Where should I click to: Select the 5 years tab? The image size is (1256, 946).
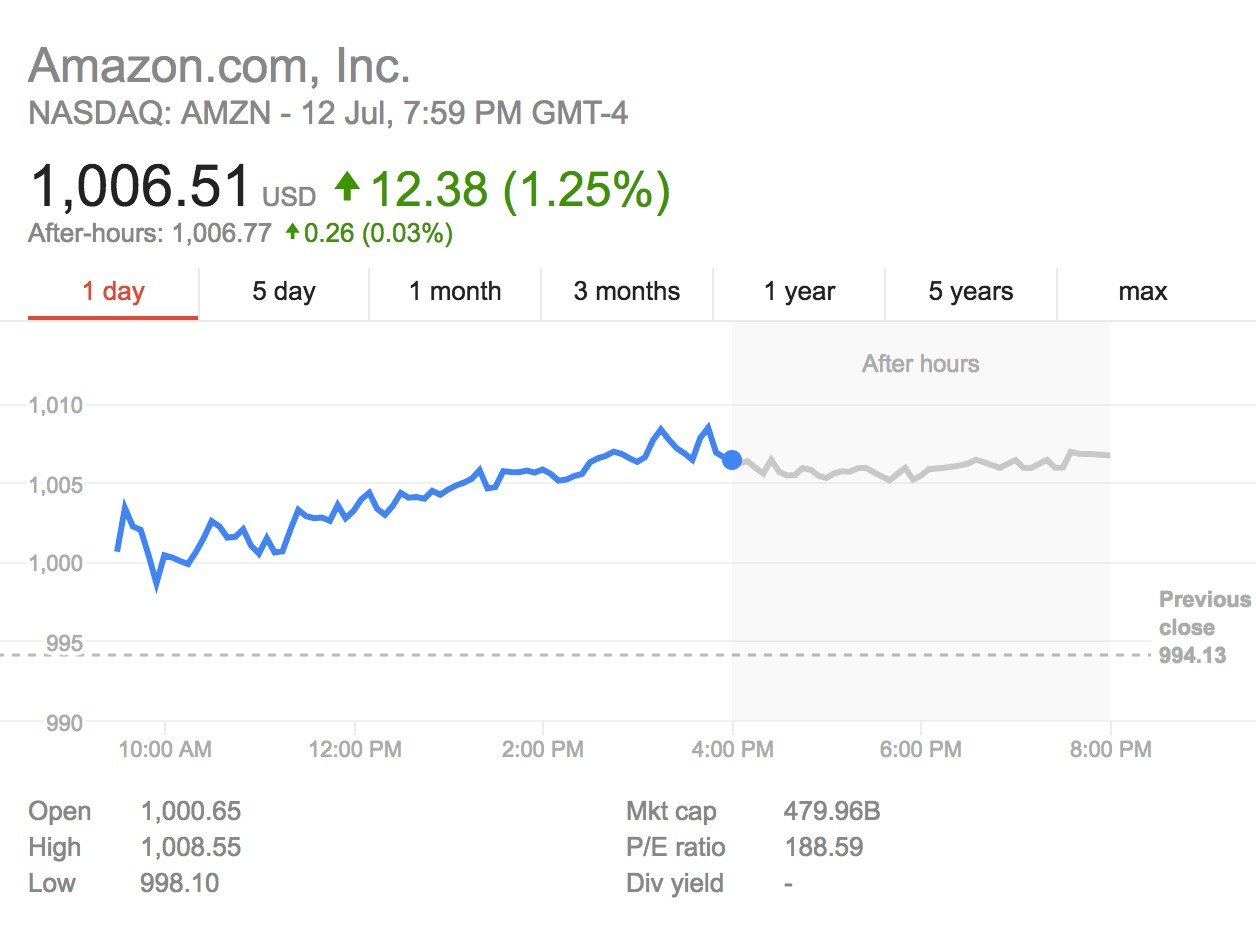971,292
